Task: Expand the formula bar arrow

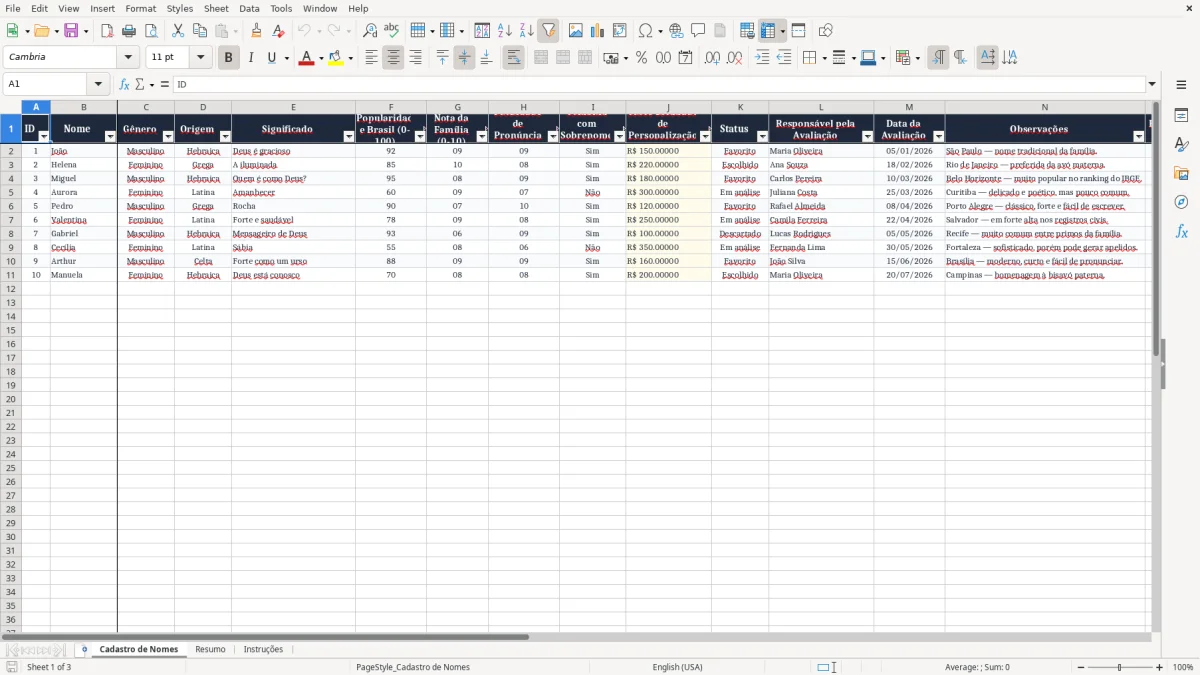Action: point(1152,85)
